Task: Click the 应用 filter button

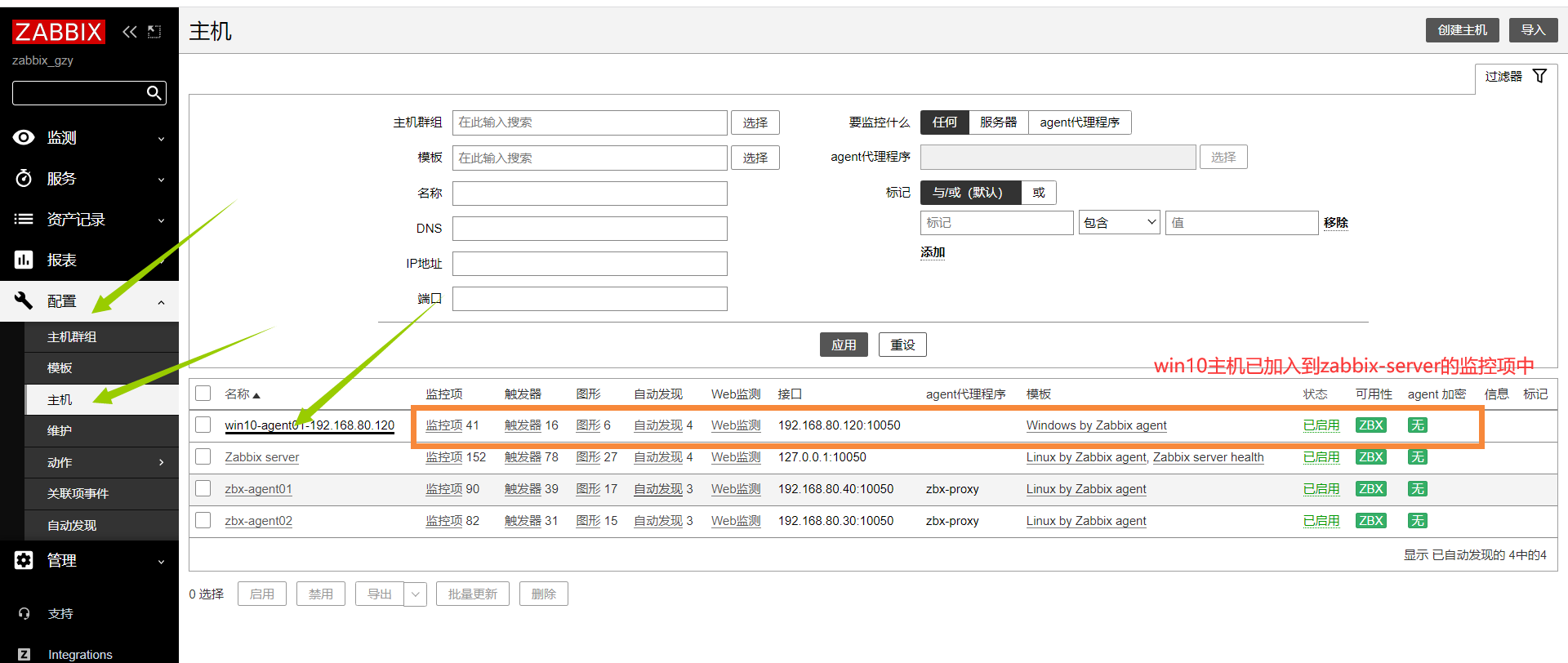Action: [x=844, y=345]
